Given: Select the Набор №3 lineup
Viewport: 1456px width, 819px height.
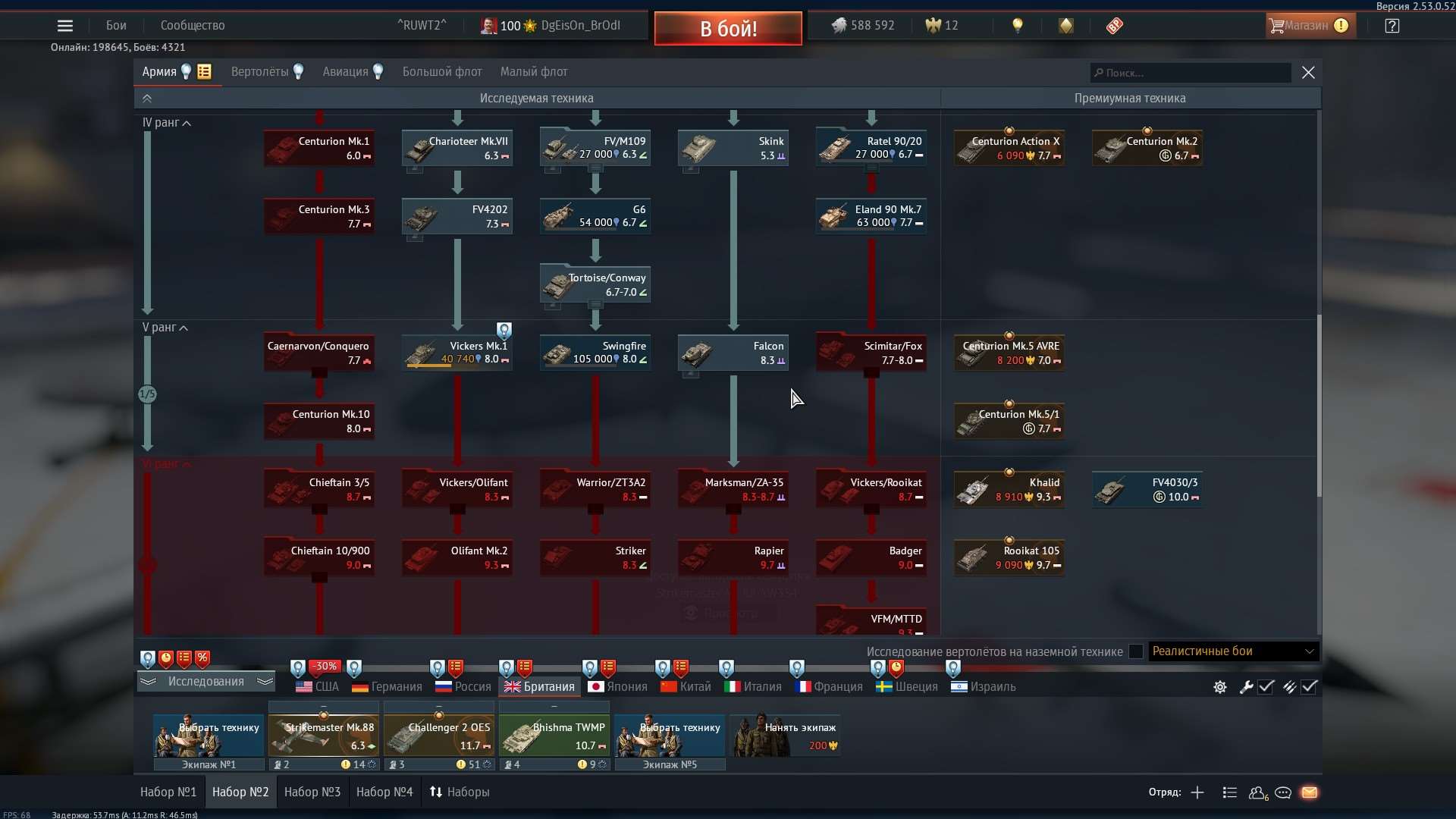Looking at the screenshot, I should pos(312,792).
